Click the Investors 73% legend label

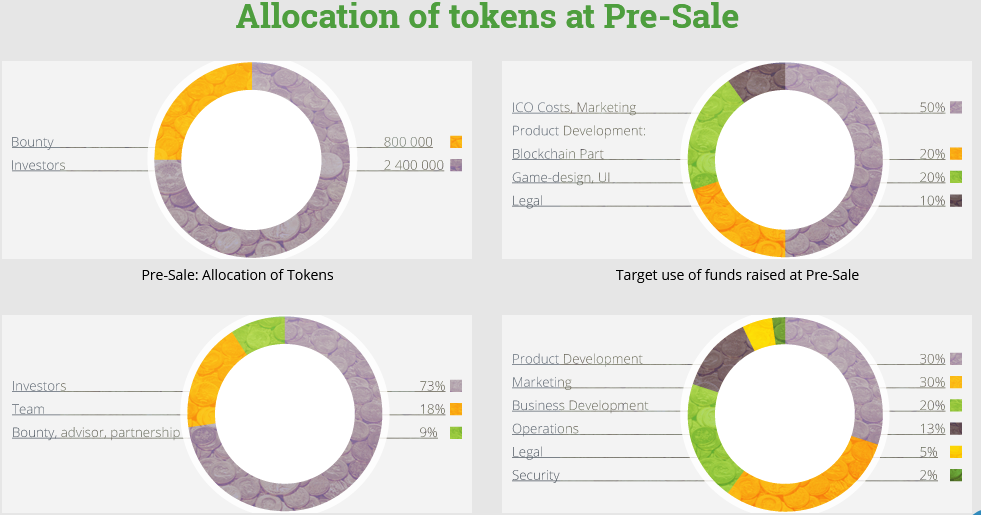pyautogui.click(x=39, y=386)
